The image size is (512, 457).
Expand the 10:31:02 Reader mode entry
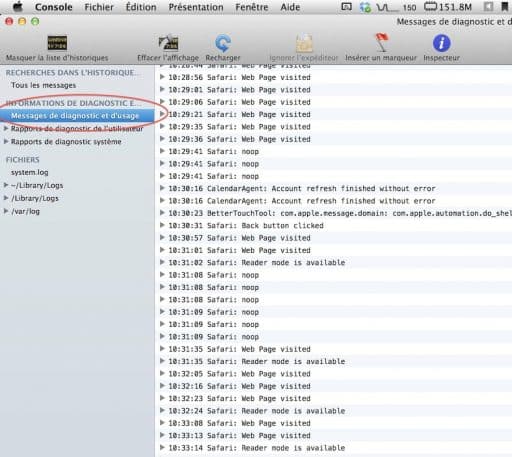pyautogui.click(x=162, y=262)
